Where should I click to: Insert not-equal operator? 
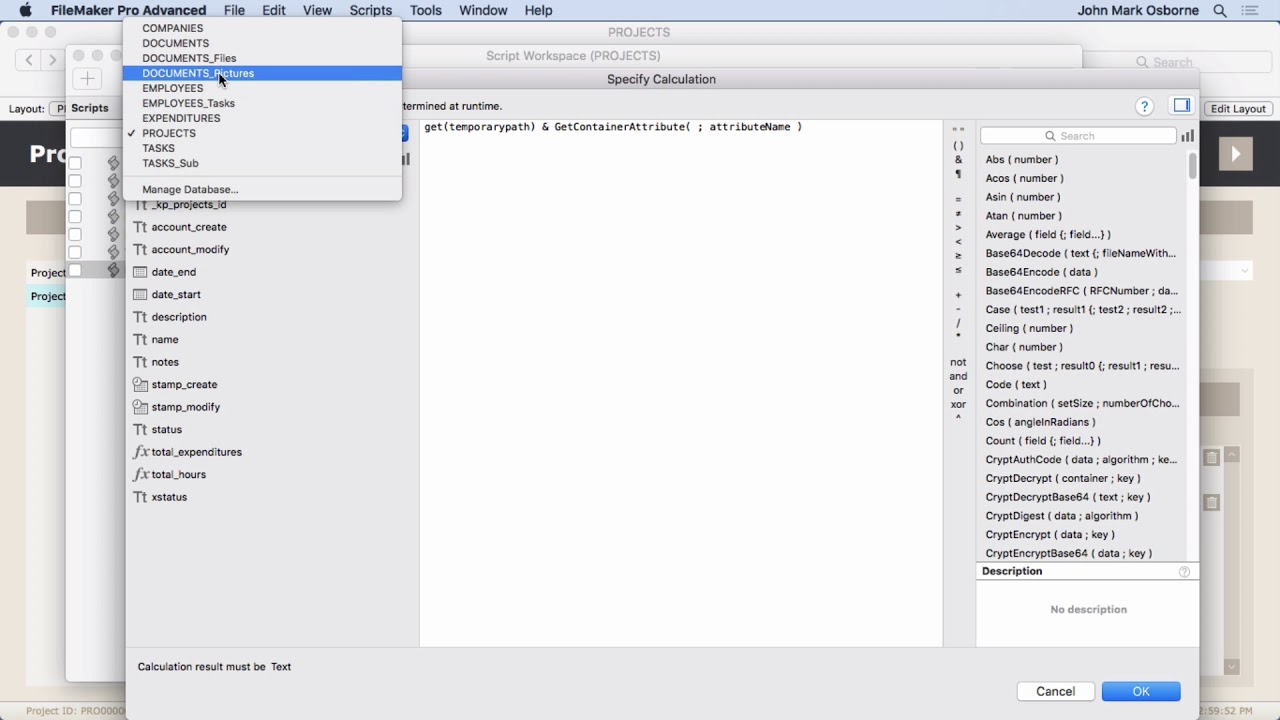click(958, 213)
